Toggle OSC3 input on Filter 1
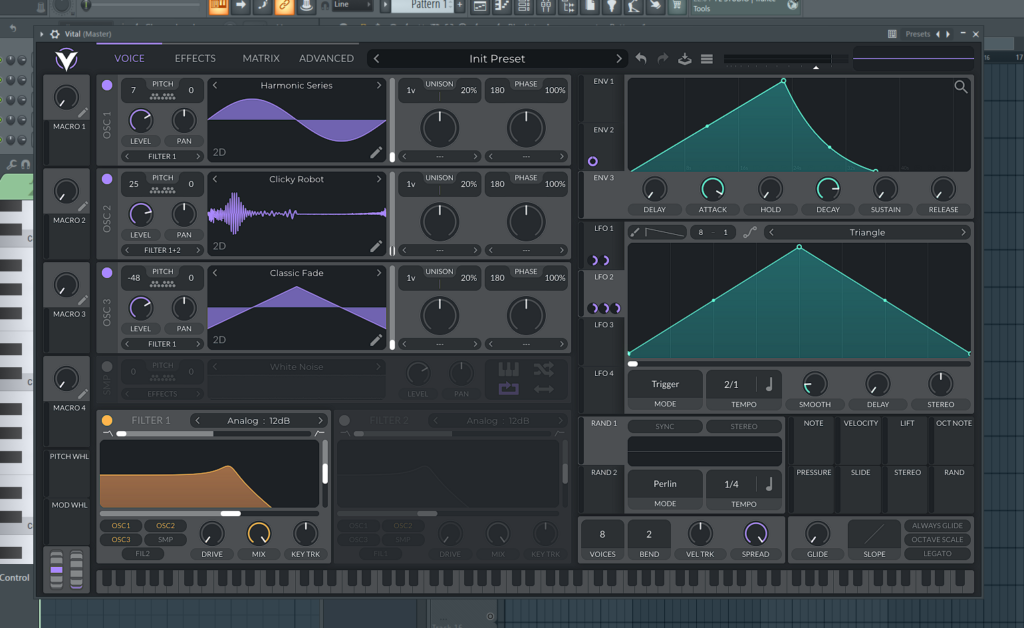Viewport: 1024px width, 628px height. 121,540
